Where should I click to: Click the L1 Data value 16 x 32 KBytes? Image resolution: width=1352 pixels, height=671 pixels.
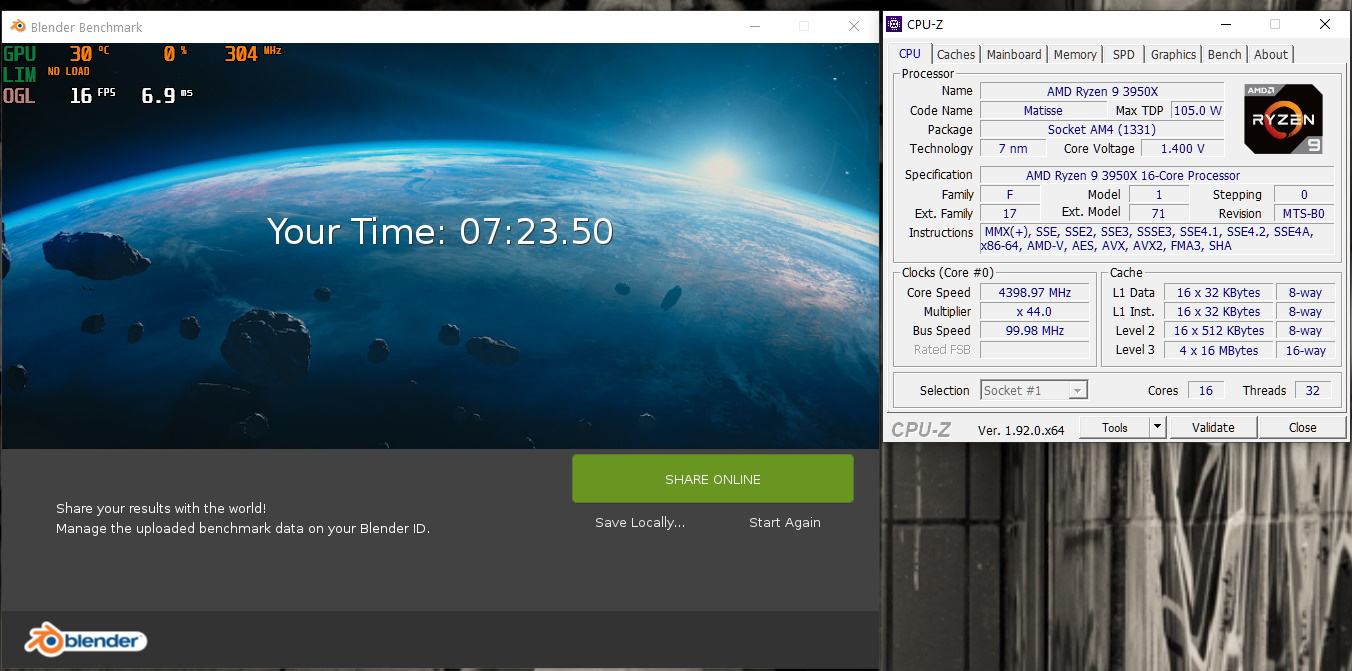[x=1218, y=293]
